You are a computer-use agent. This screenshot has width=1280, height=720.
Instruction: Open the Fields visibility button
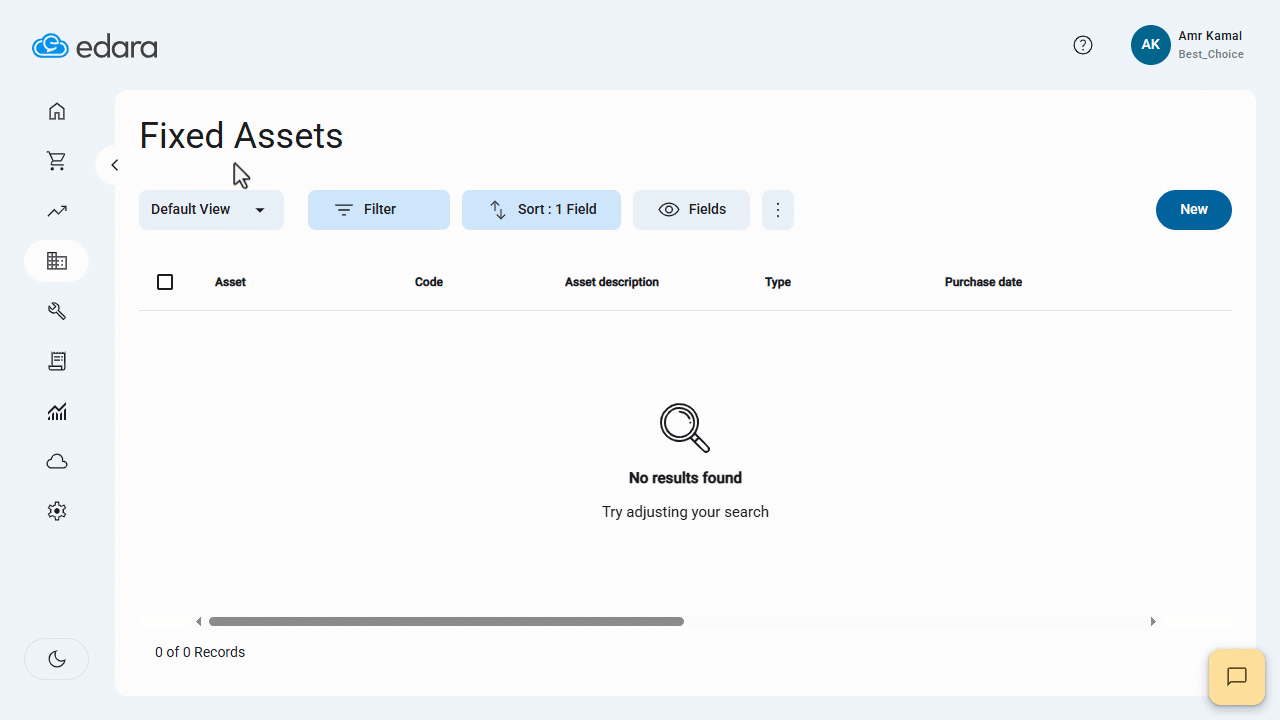691,210
